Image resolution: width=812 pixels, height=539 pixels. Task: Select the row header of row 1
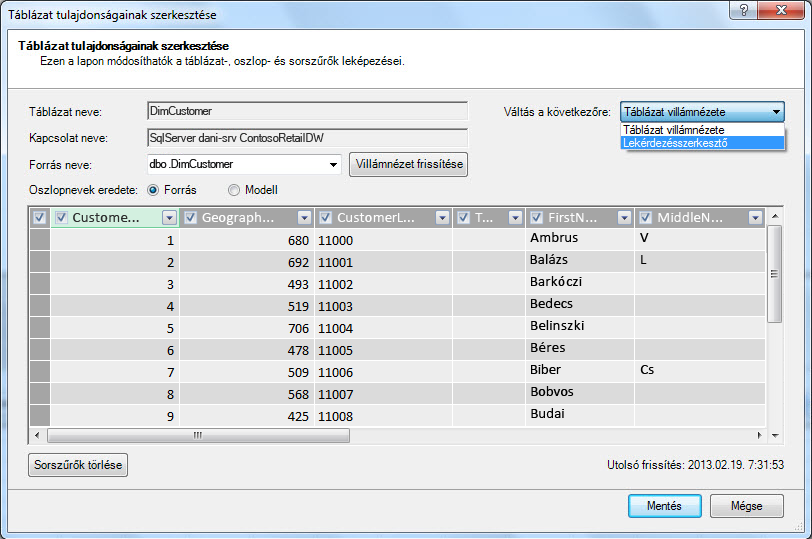pos(40,240)
